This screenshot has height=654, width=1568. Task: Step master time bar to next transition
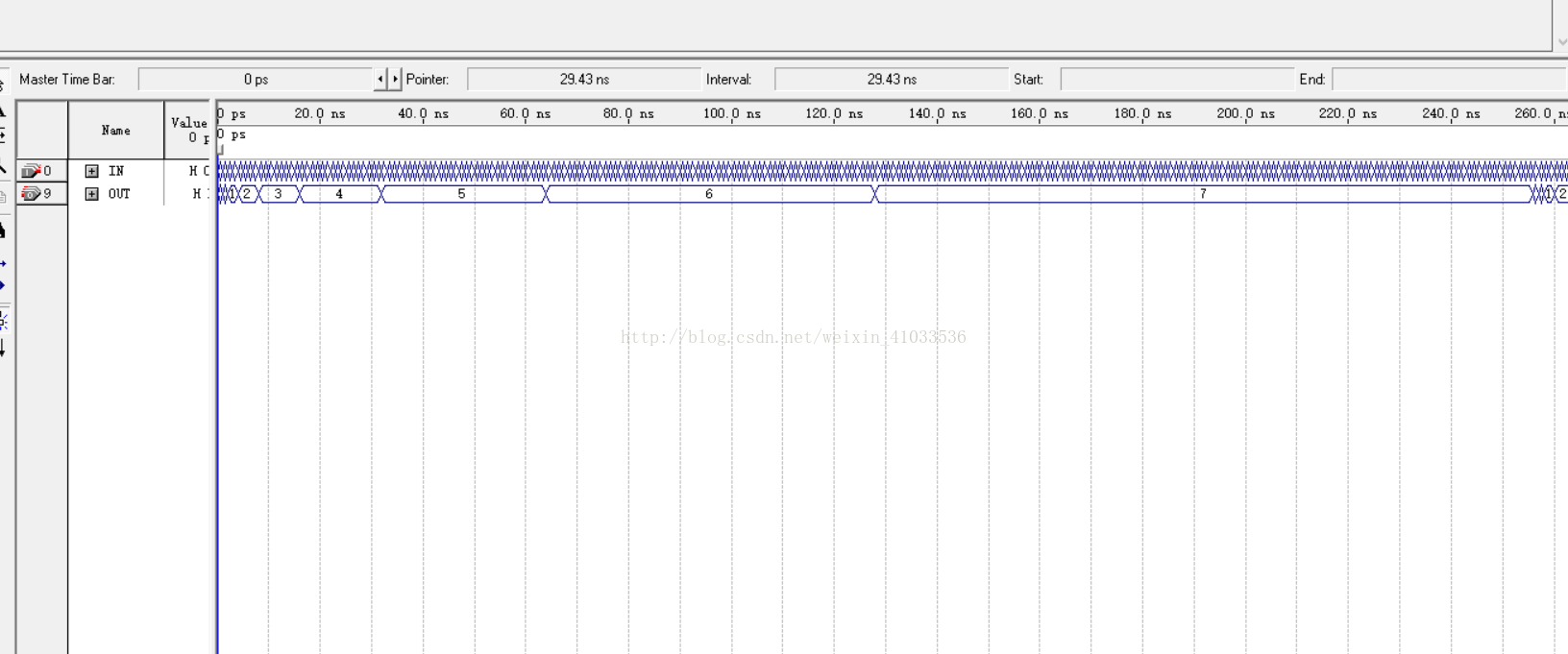point(395,79)
